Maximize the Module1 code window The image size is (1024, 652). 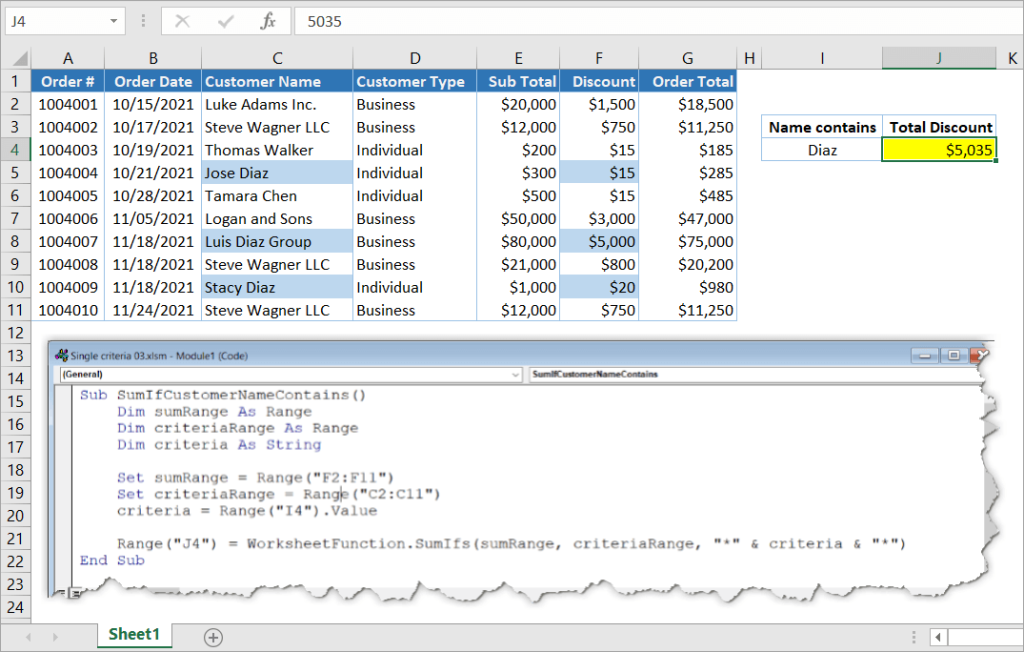[953, 355]
